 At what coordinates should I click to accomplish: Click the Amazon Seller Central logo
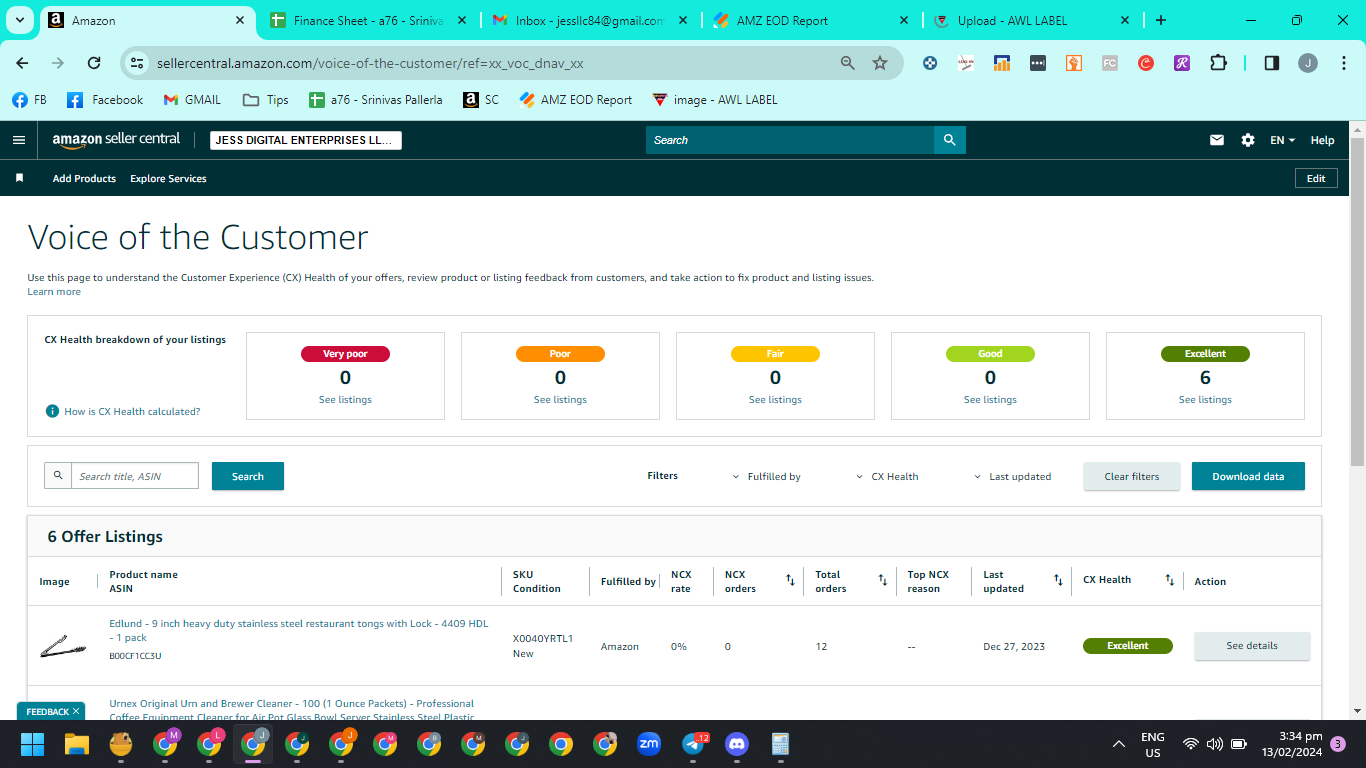pyautogui.click(x=116, y=140)
